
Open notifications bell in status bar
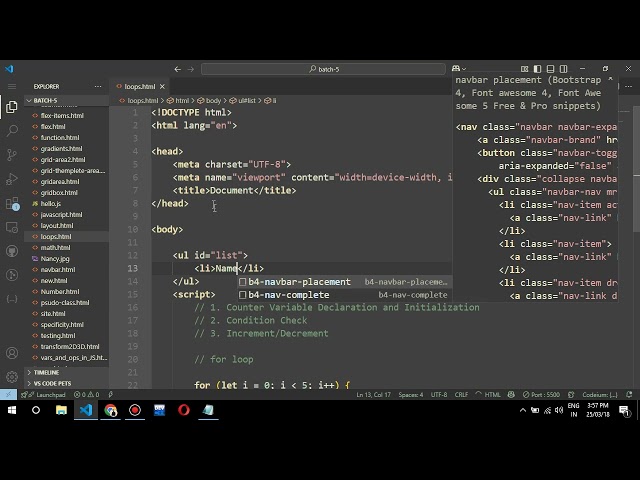pyautogui.click(x=629, y=395)
